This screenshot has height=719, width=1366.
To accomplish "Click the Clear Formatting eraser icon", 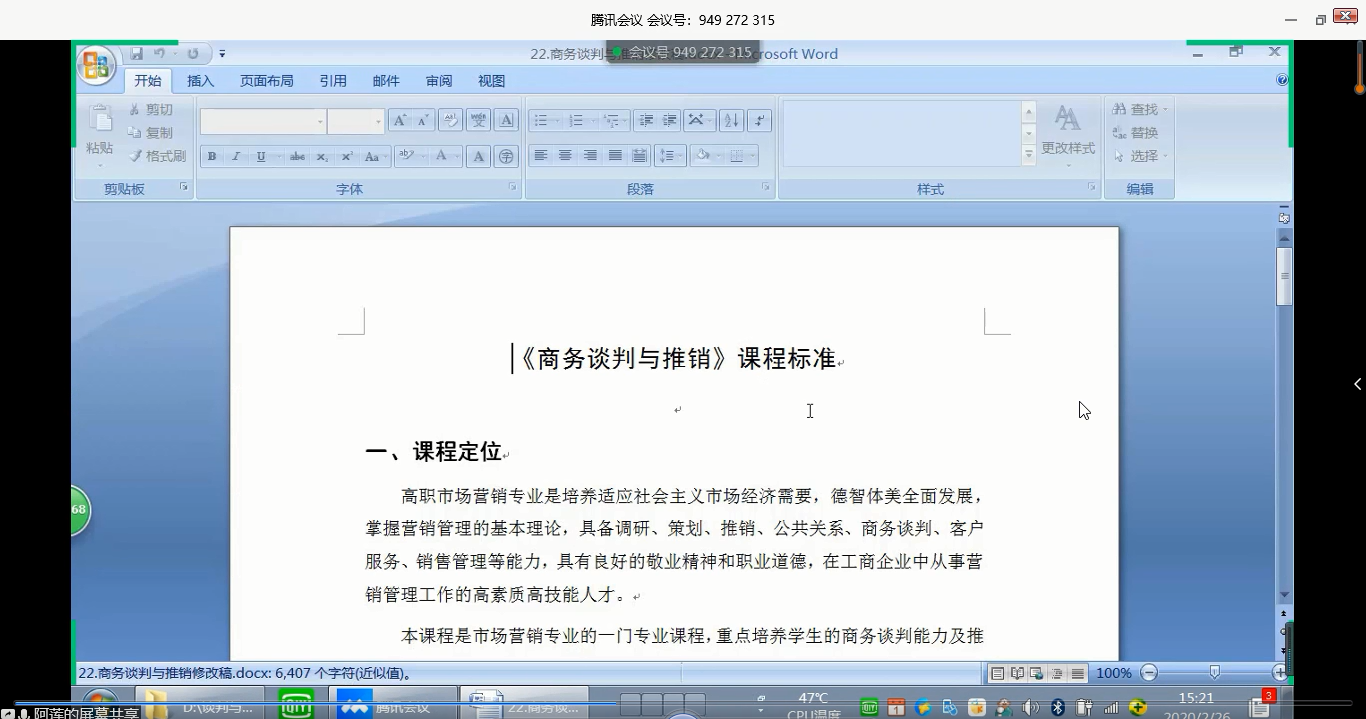I will (x=450, y=120).
